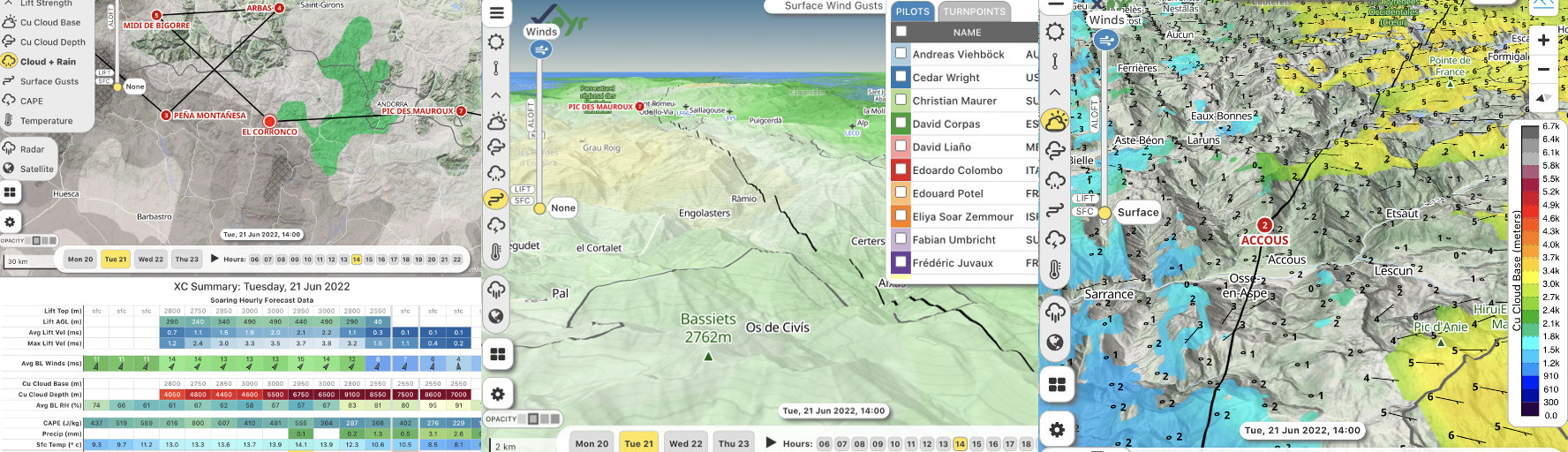
Task: Select the temperature thermometer icon in right map
Action: point(1055,269)
